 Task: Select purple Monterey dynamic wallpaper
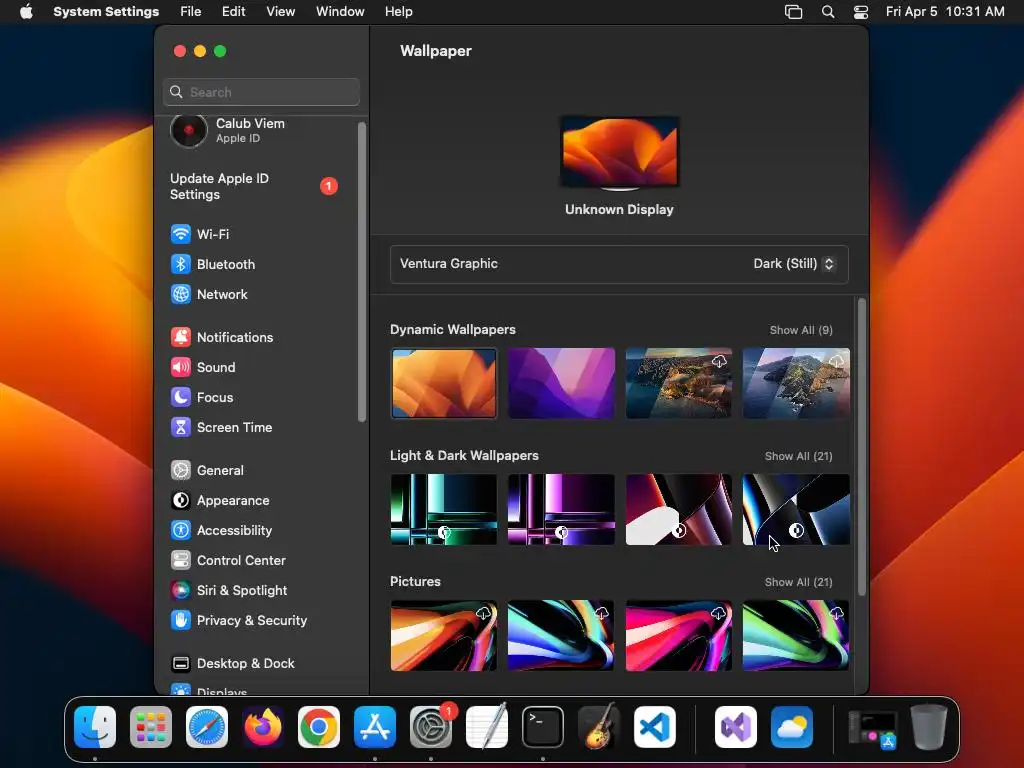(562, 383)
